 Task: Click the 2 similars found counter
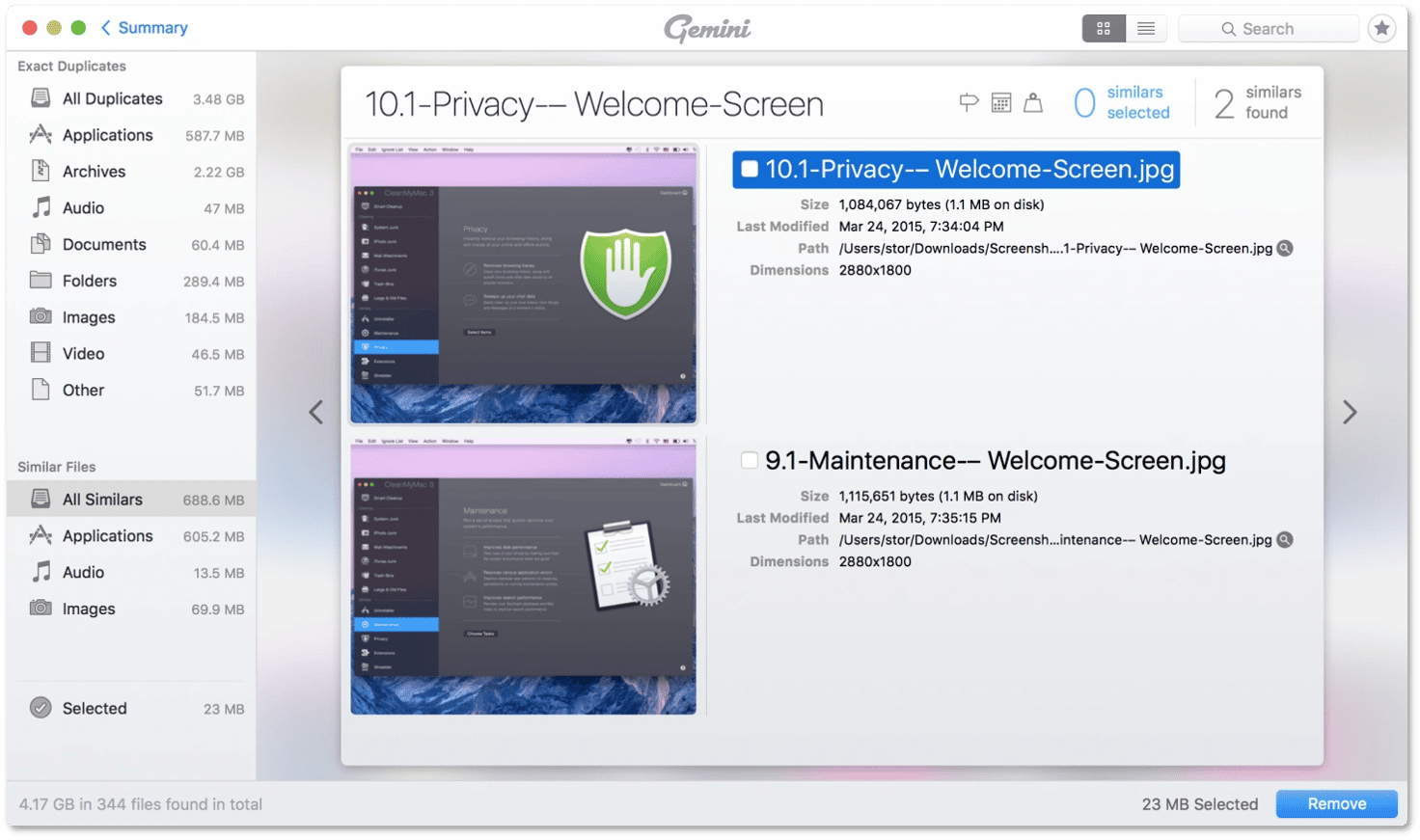(1258, 102)
